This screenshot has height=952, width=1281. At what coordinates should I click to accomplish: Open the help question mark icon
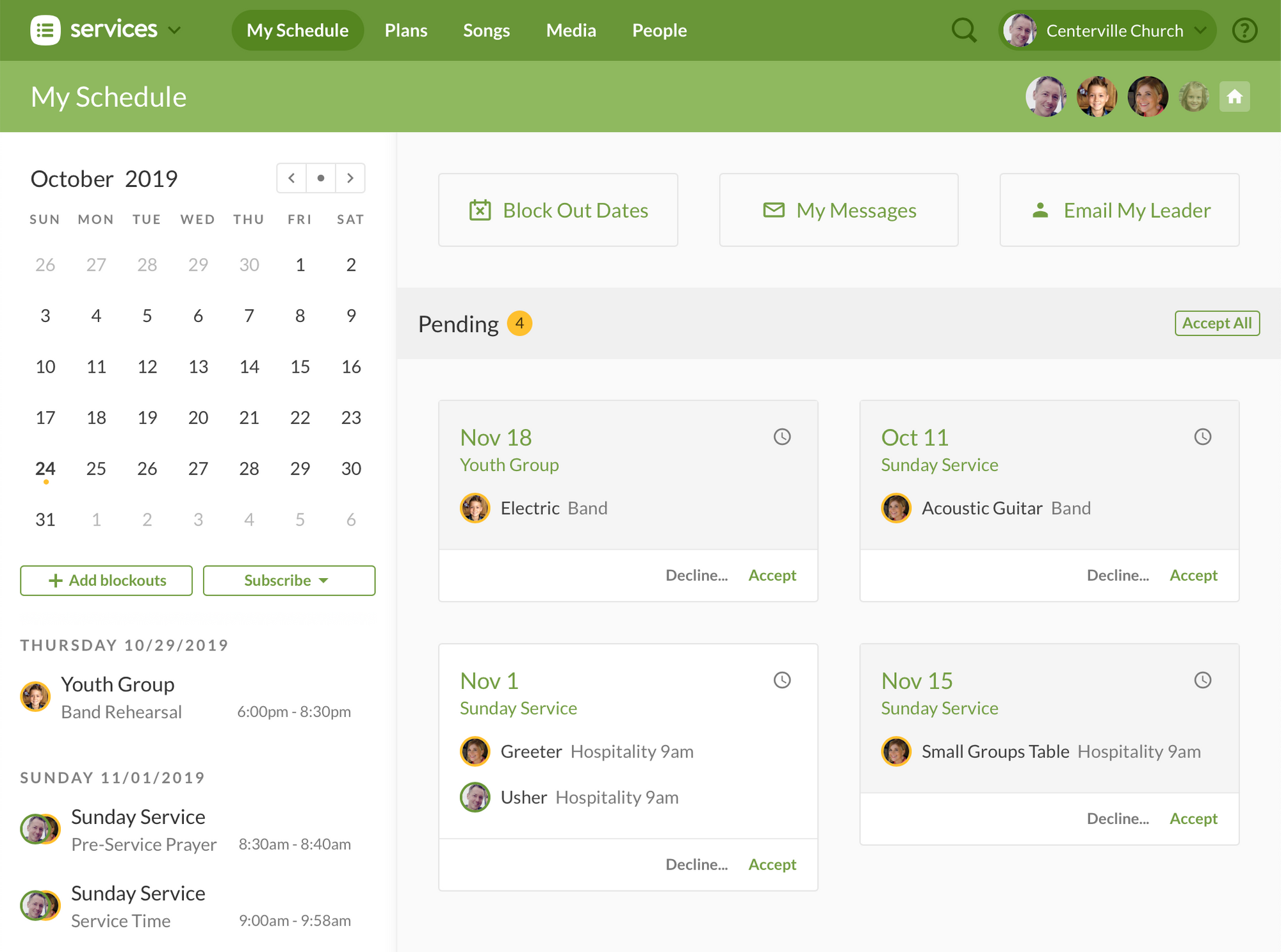pyautogui.click(x=1244, y=30)
